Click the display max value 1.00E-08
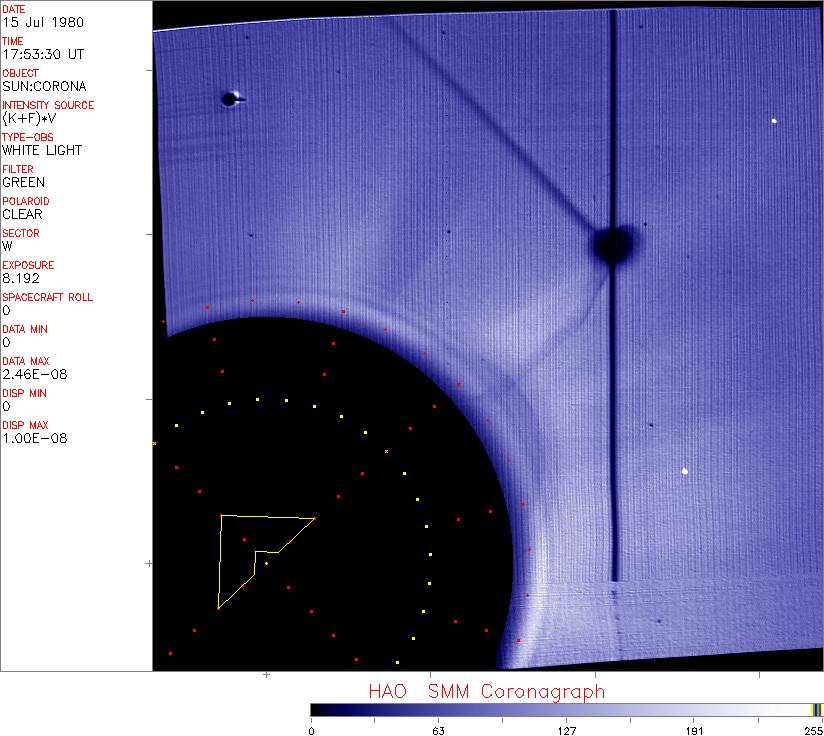This screenshot has height=736, width=824. (35, 438)
